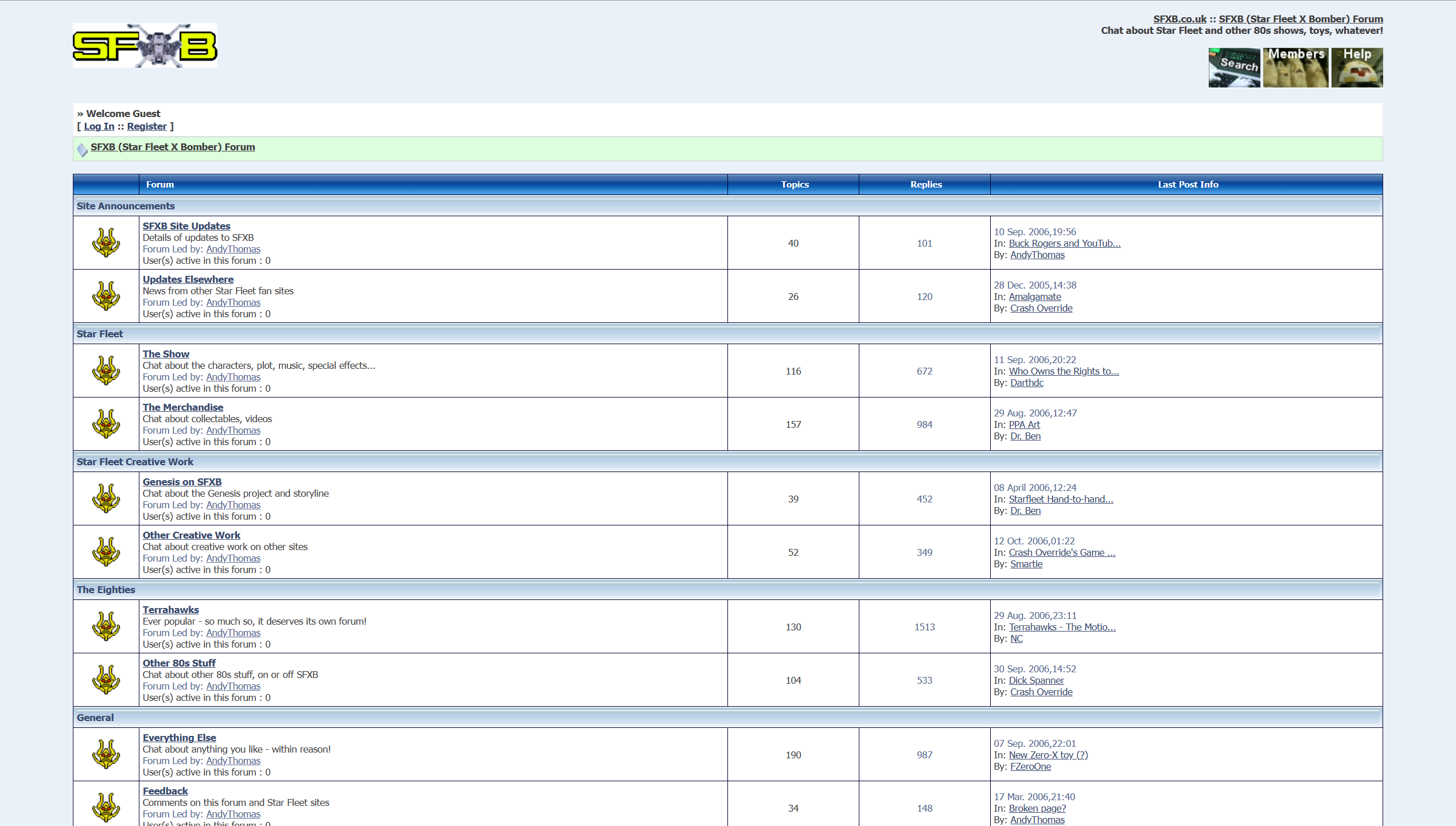View poster Smartie's profile

click(x=1026, y=564)
